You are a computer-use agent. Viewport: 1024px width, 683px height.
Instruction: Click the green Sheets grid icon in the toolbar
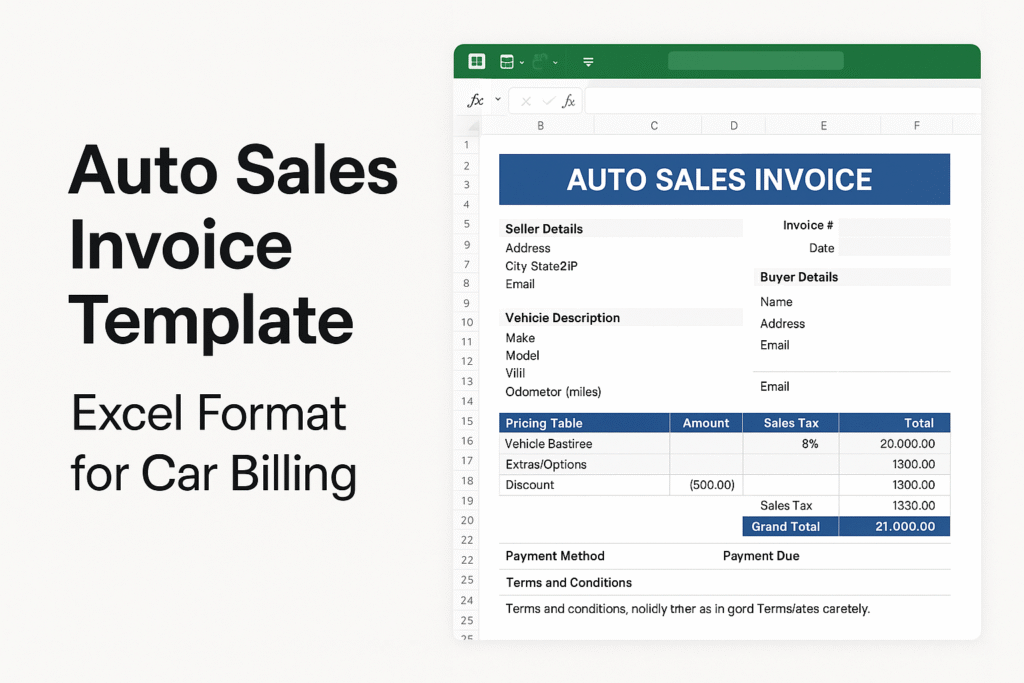[477, 61]
